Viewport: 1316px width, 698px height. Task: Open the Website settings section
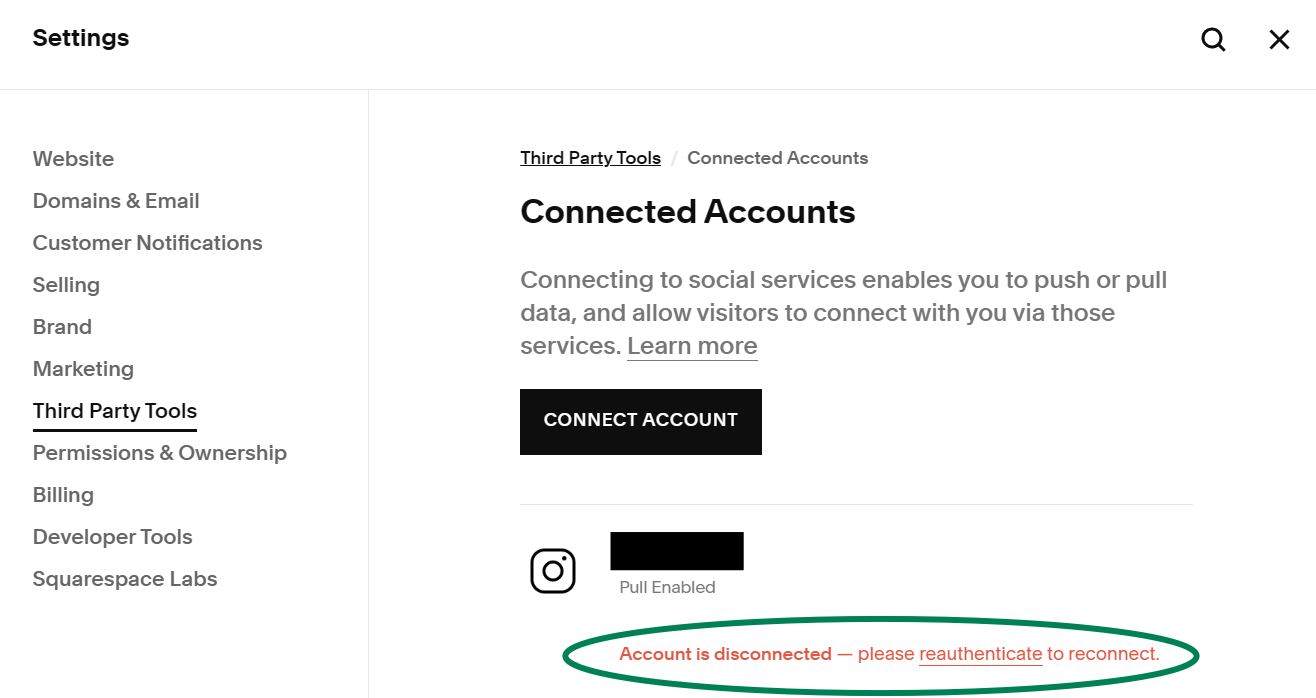tap(73, 159)
